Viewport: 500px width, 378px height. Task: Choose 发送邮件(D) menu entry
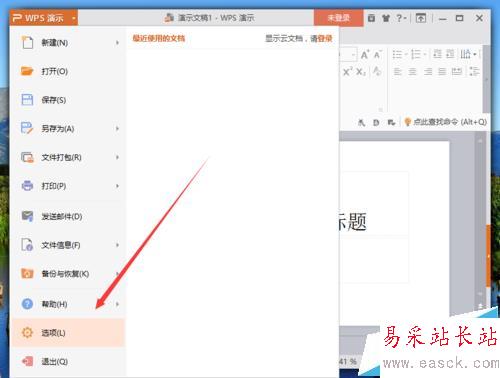pos(68,216)
